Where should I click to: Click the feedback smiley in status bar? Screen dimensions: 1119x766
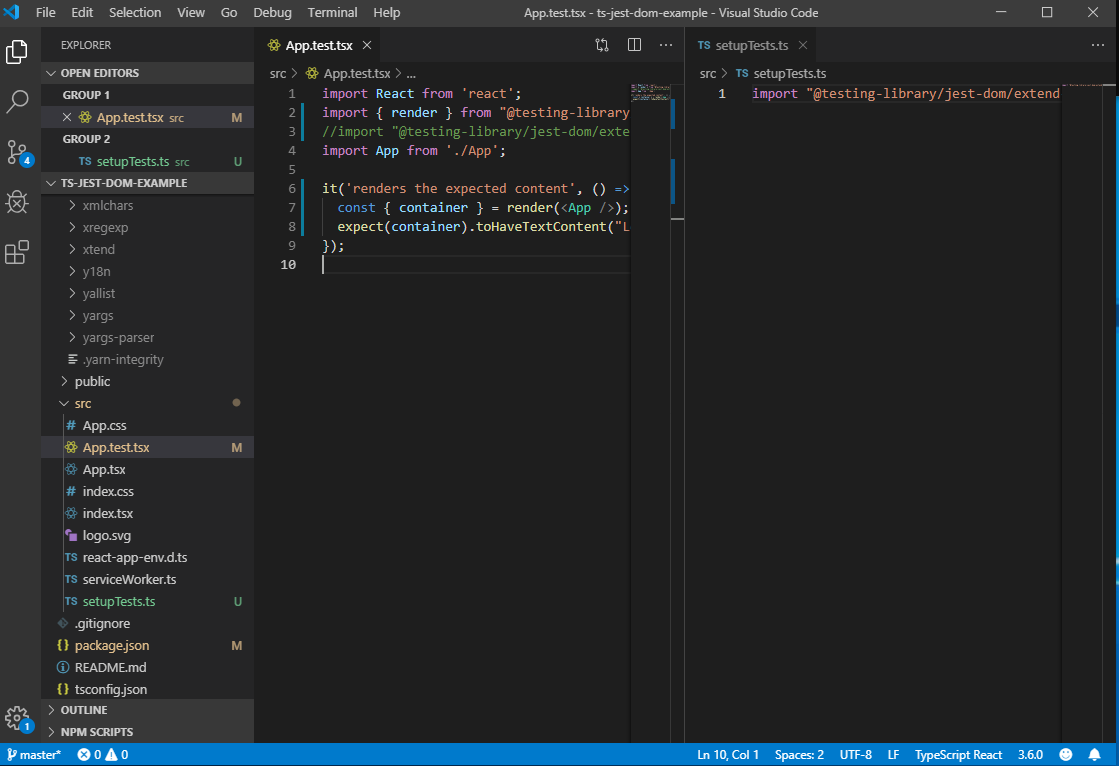[1065, 755]
